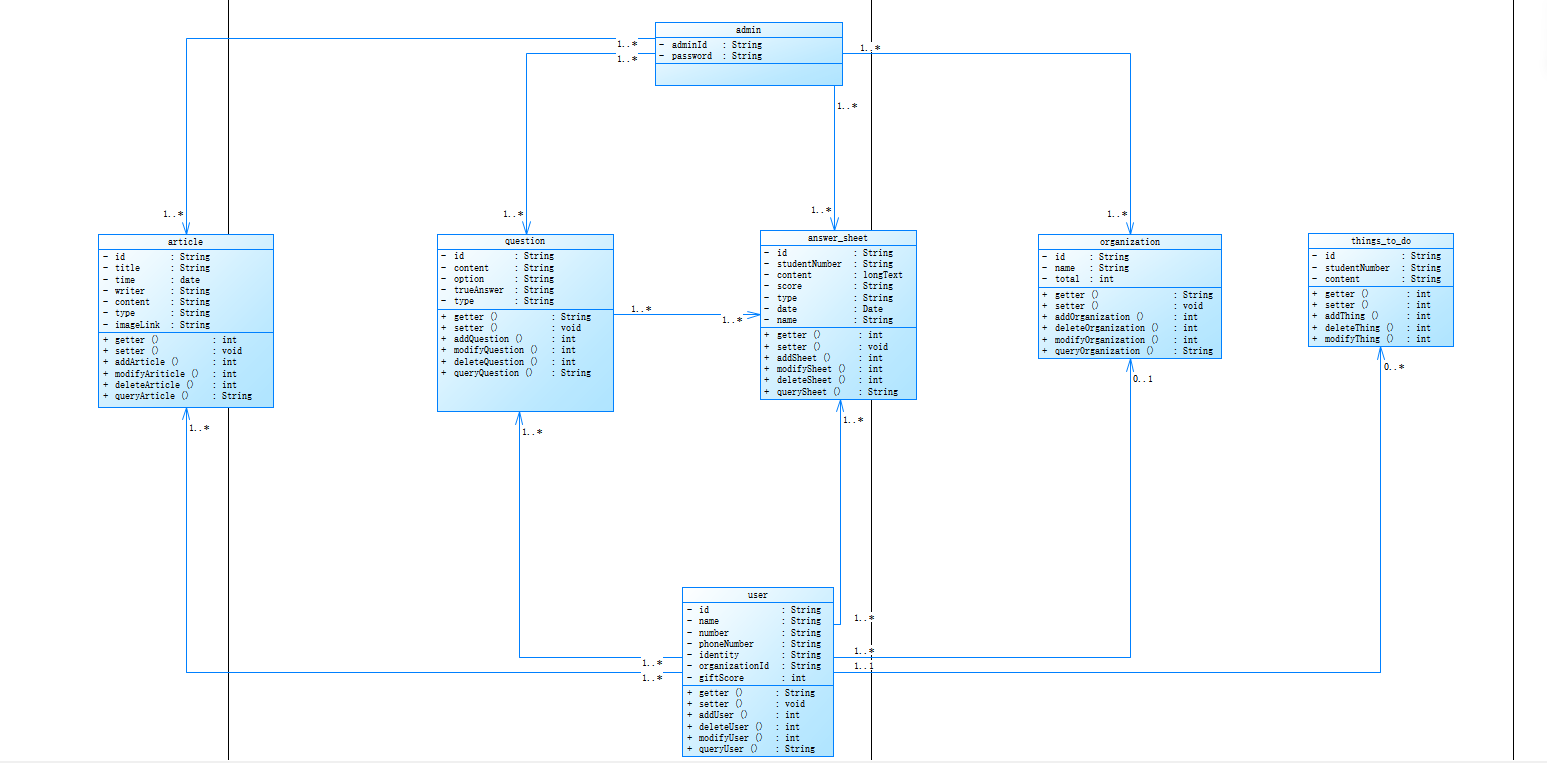Select the querySheet () operation

832,392
